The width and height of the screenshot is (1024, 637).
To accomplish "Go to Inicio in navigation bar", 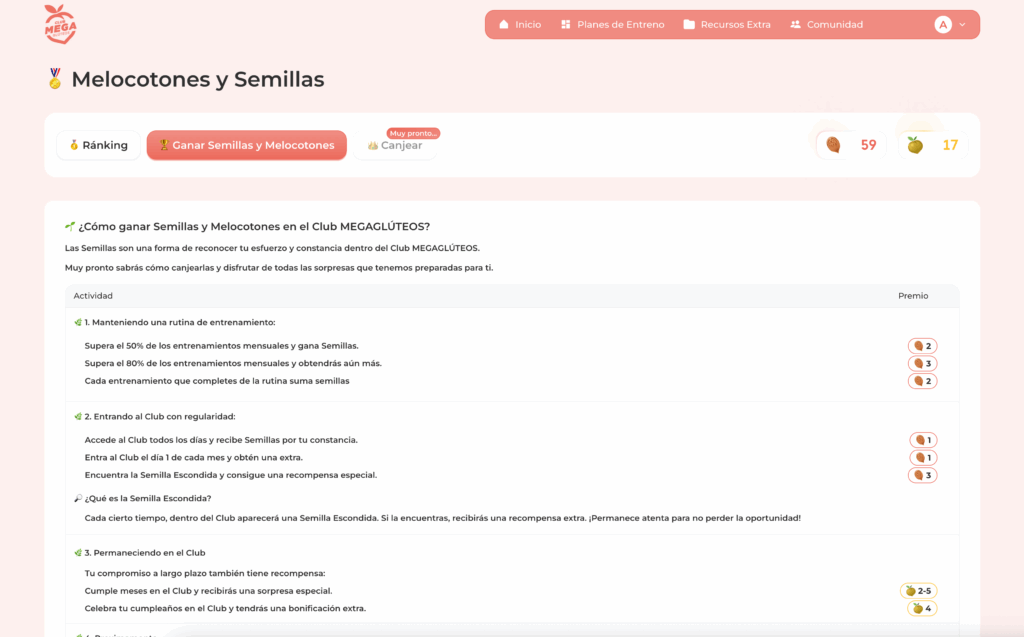I will 528,25.
